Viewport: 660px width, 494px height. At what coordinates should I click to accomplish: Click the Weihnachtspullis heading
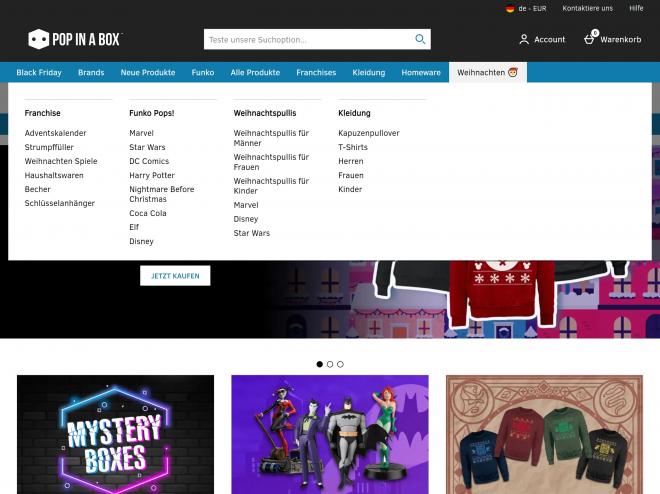point(265,113)
